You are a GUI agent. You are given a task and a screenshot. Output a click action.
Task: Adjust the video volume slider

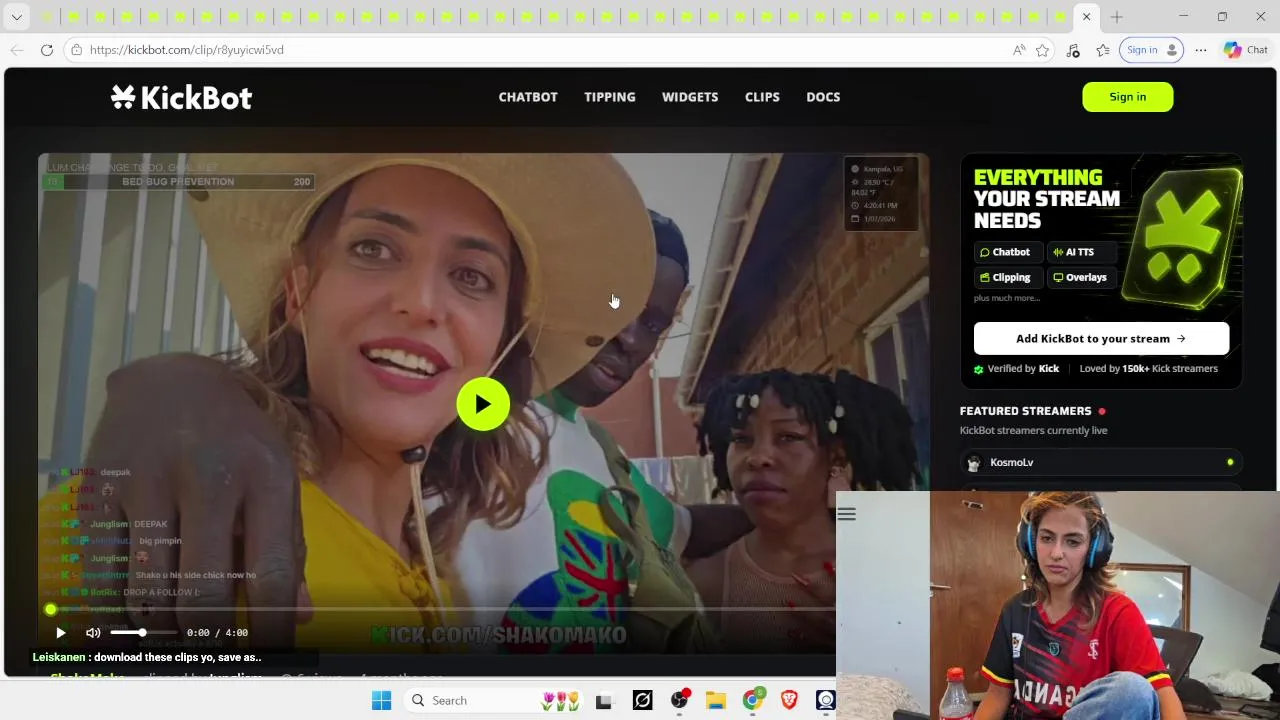point(142,633)
